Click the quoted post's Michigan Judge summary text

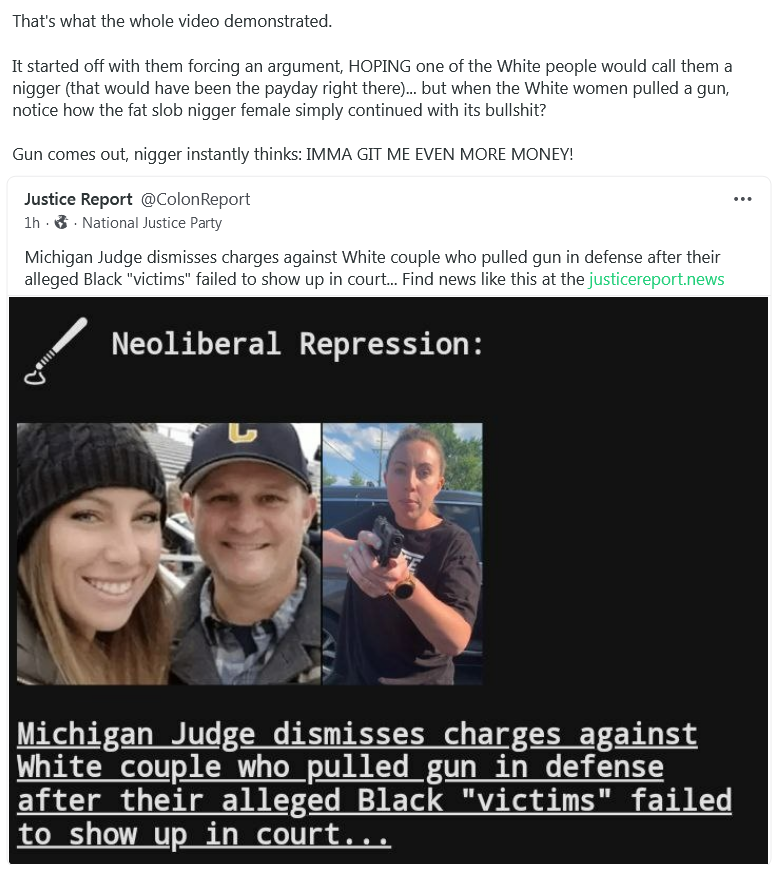(x=374, y=268)
